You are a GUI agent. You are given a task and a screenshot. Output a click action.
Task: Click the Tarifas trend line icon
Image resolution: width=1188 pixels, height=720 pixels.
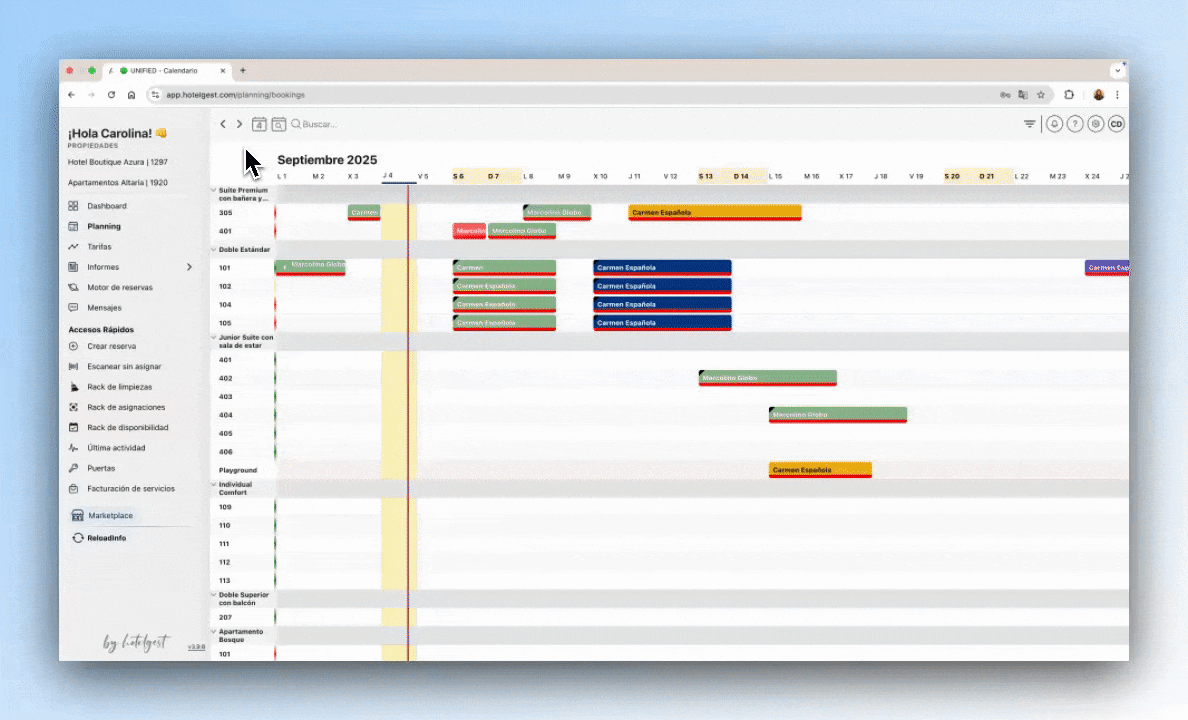tap(73, 246)
